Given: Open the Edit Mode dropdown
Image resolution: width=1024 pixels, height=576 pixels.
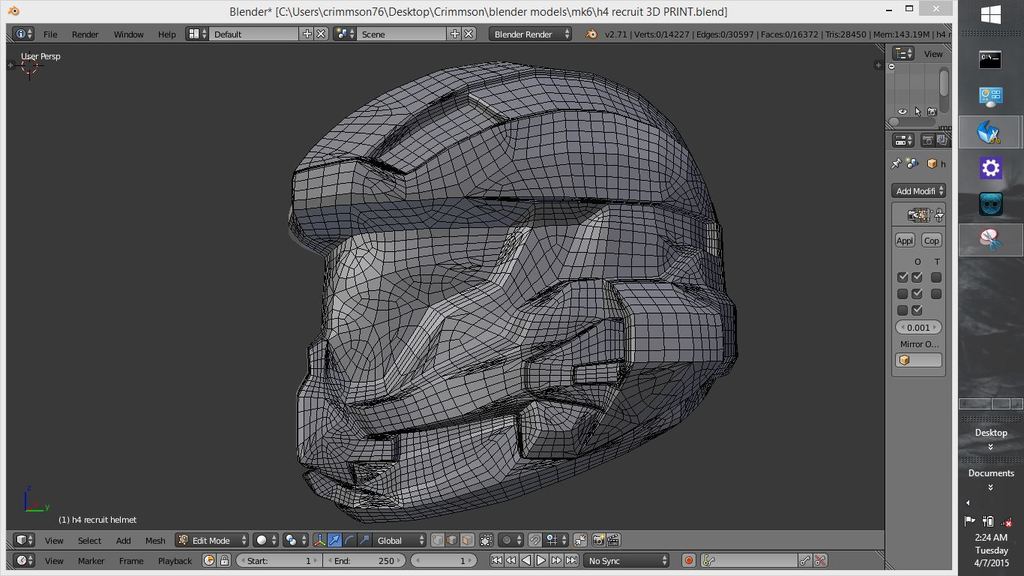Looking at the screenshot, I should [x=212, y=540].
